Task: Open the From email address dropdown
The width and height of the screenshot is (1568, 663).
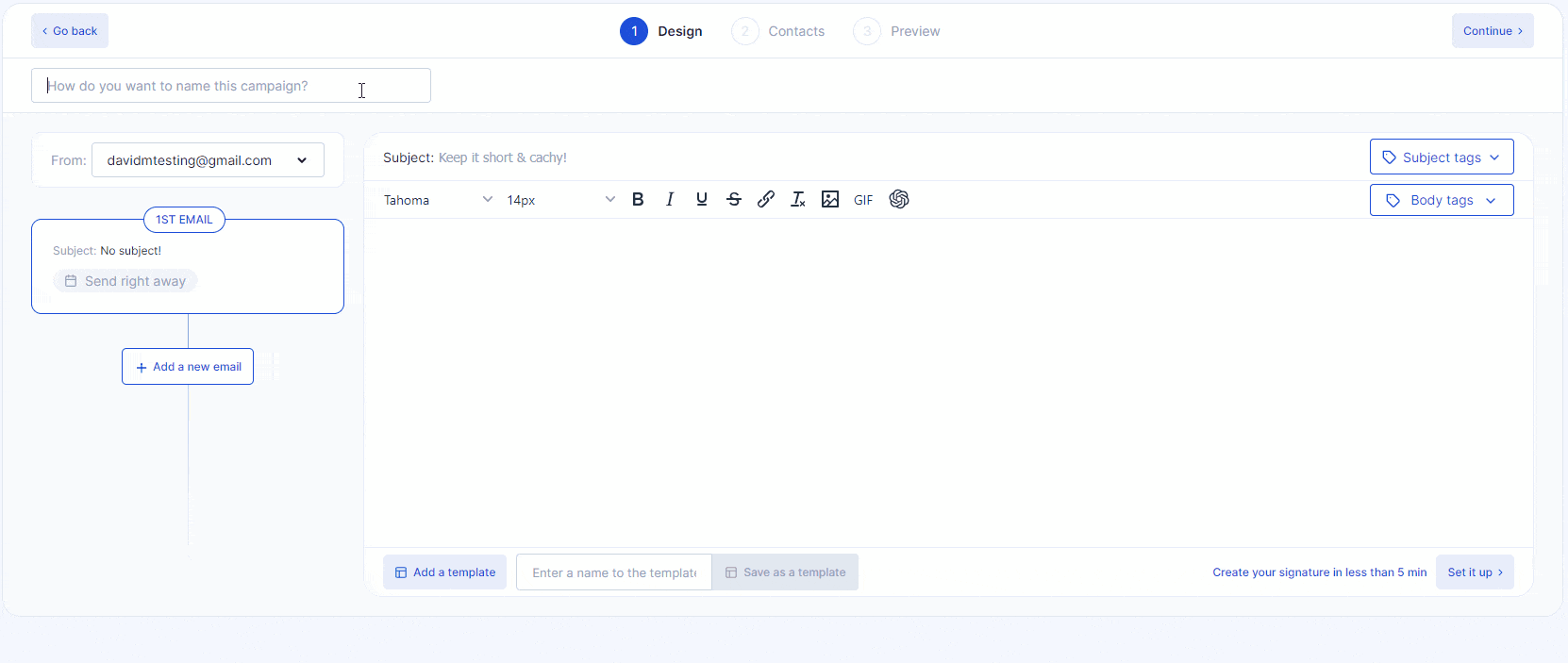Action: (208, 160)
